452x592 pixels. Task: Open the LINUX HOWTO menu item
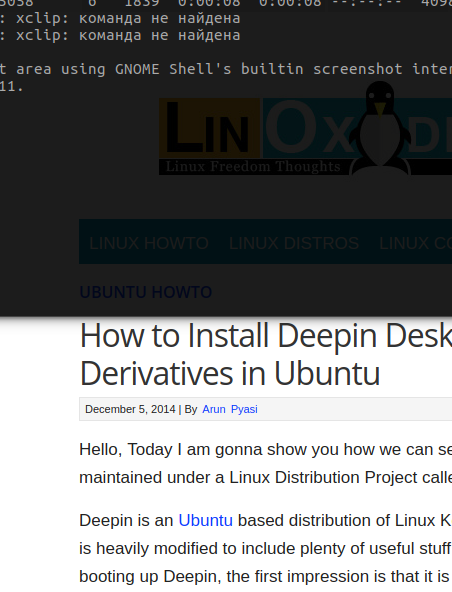pos(148,243)
